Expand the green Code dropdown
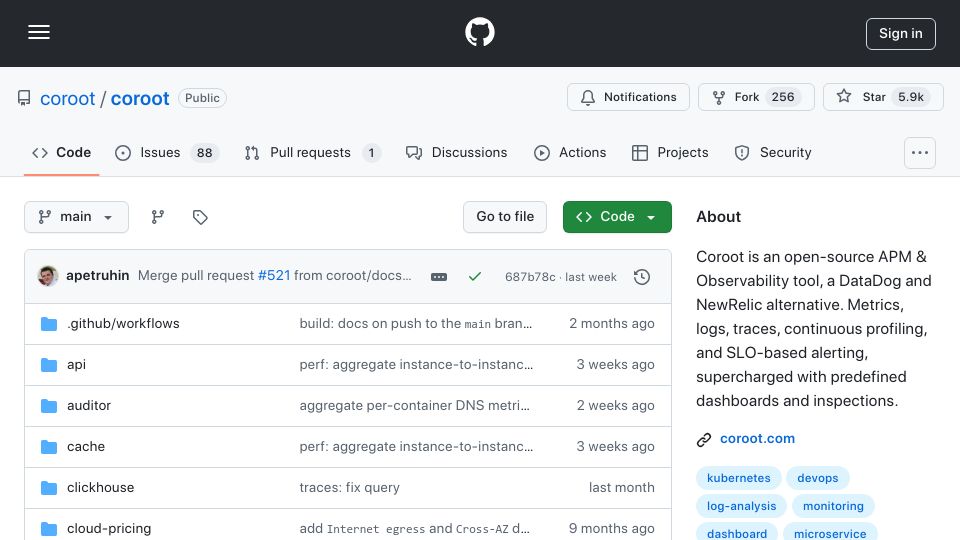This screenshot has width=960, height=540. 617,217
